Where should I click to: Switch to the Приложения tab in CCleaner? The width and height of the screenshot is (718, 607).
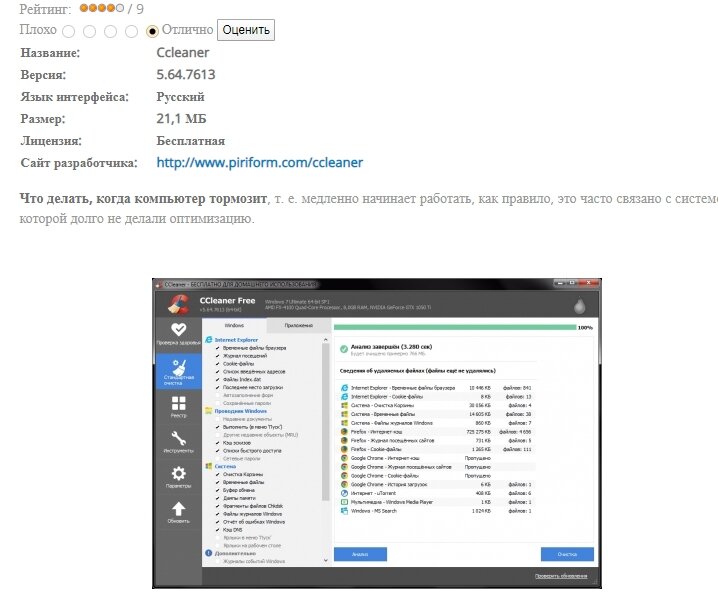click(x=299, y=325)
